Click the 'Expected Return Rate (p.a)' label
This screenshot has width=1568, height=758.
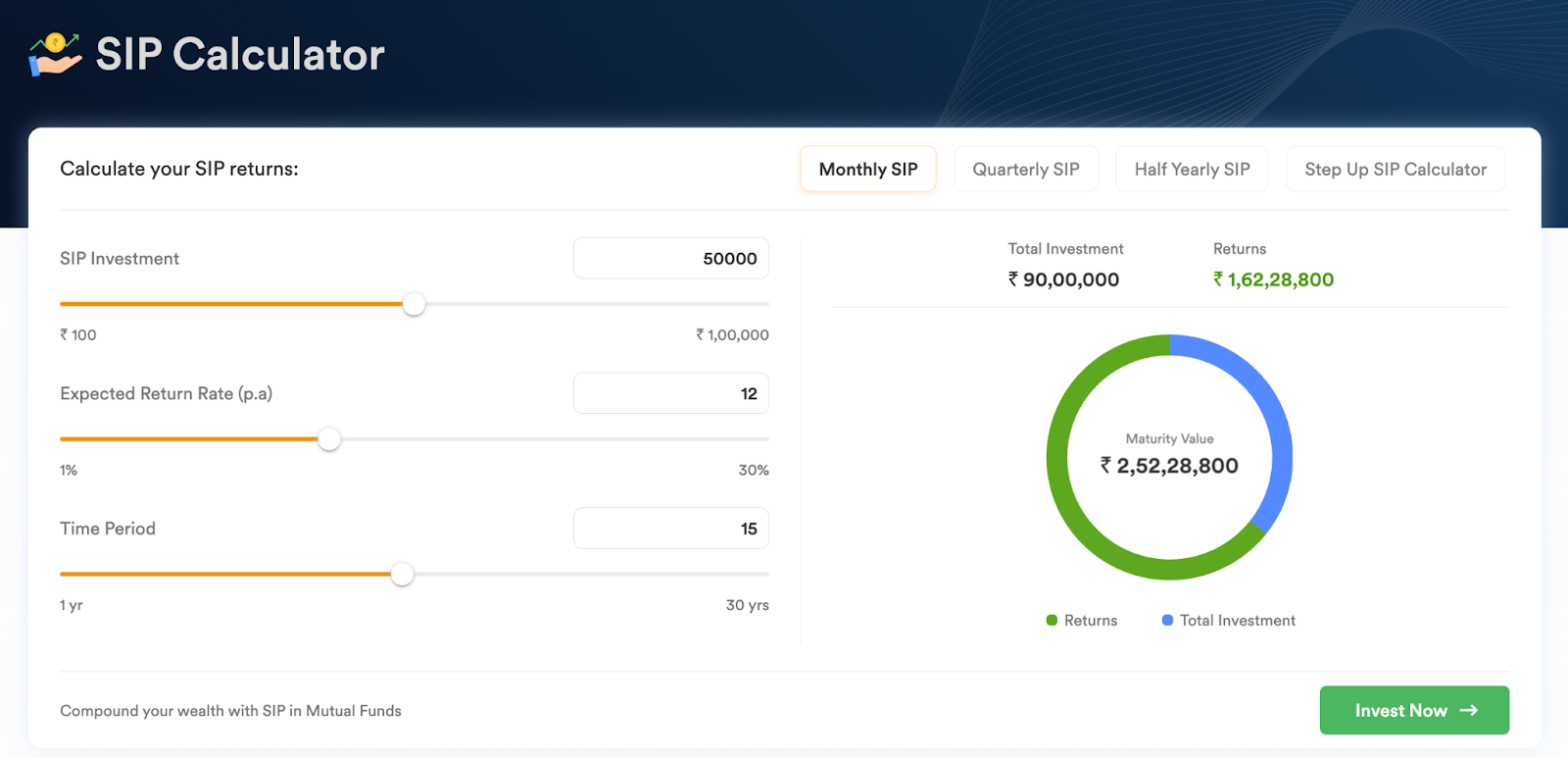(x=167, y=393)
